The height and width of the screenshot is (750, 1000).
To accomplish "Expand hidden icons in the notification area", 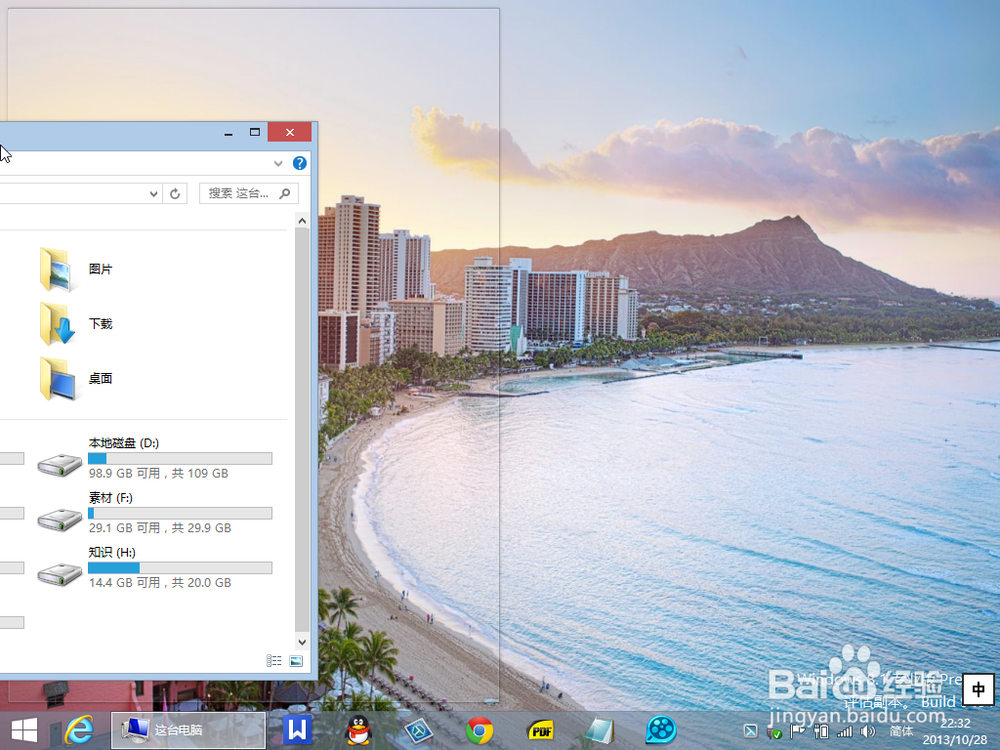I will 750,730.
